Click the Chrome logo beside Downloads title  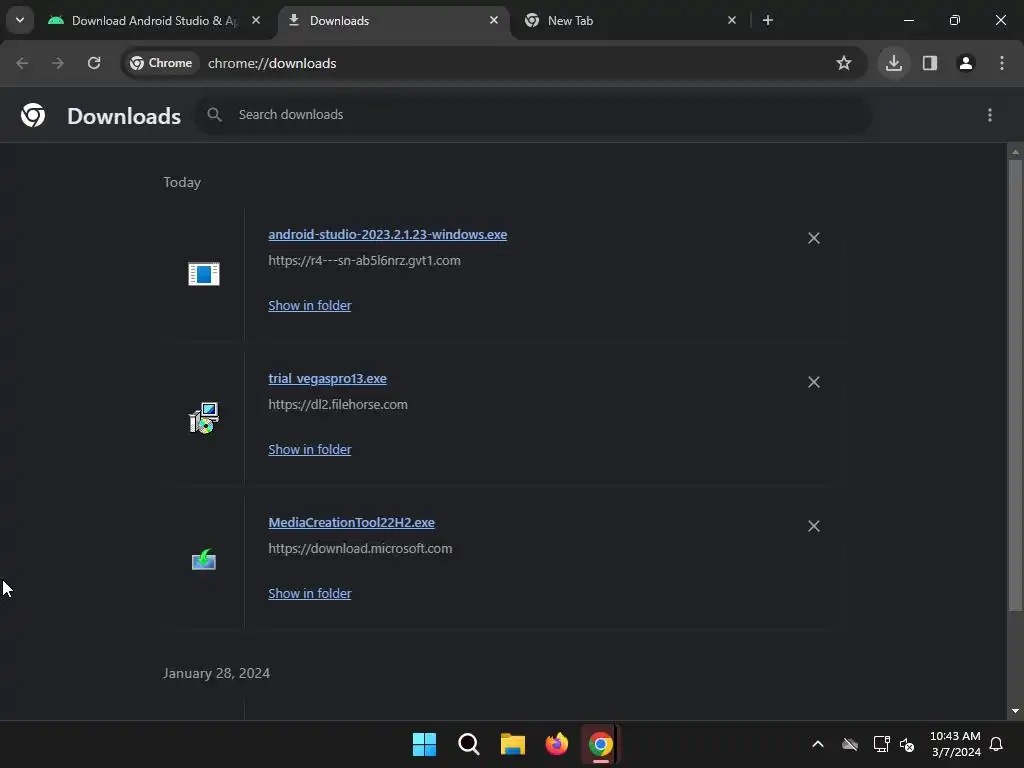pos(33,116)
